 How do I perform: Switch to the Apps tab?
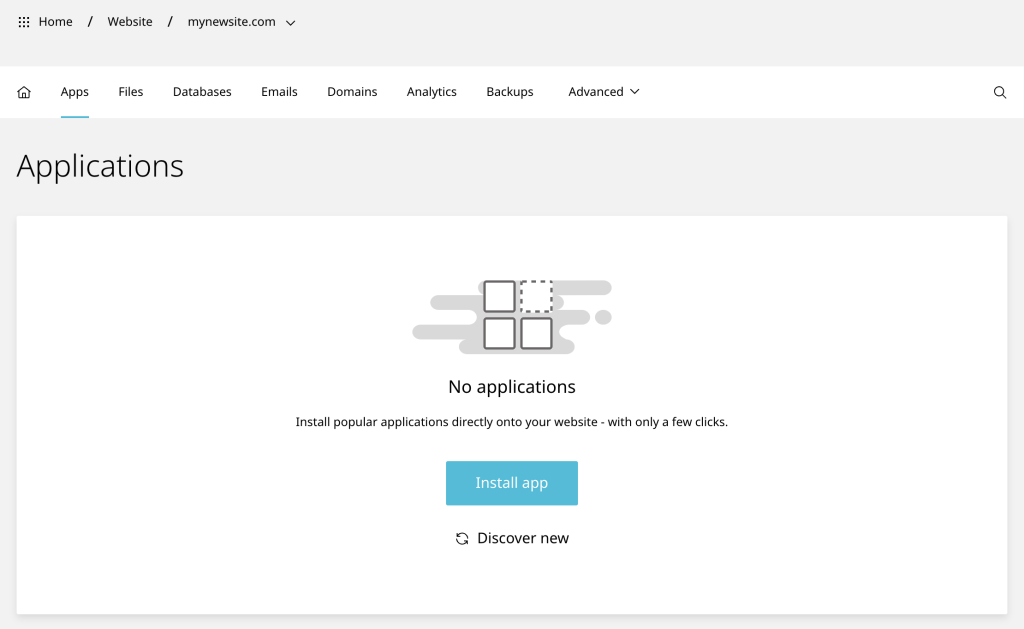pyautogui.click(x=74, y=92)
